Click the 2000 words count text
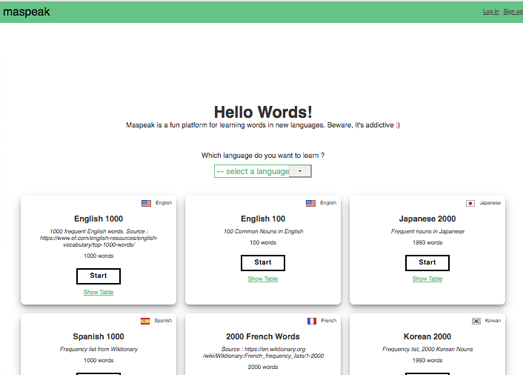523x375 pixels. (263, 367)
